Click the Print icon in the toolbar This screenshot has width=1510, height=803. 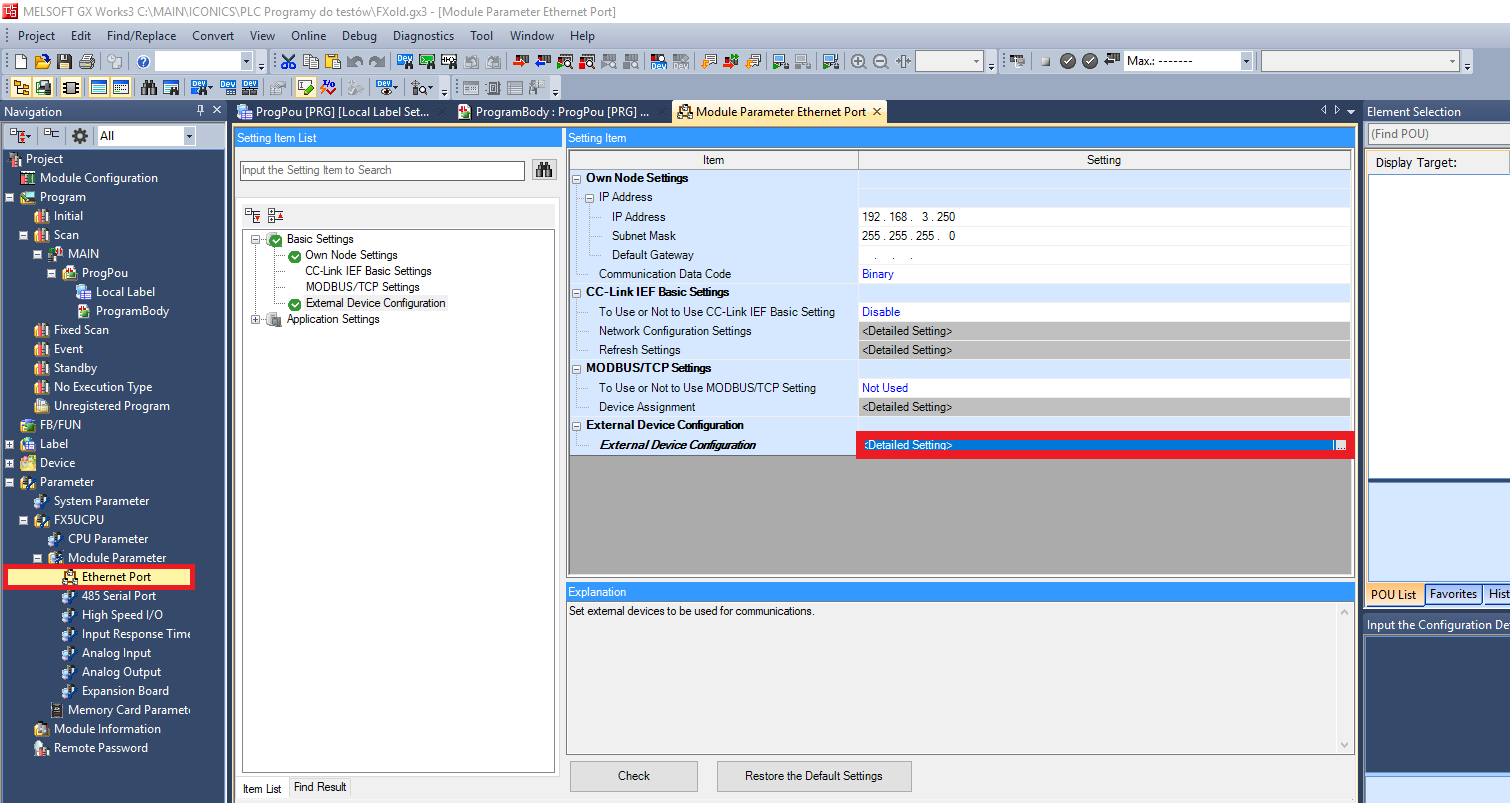point(87,61)
